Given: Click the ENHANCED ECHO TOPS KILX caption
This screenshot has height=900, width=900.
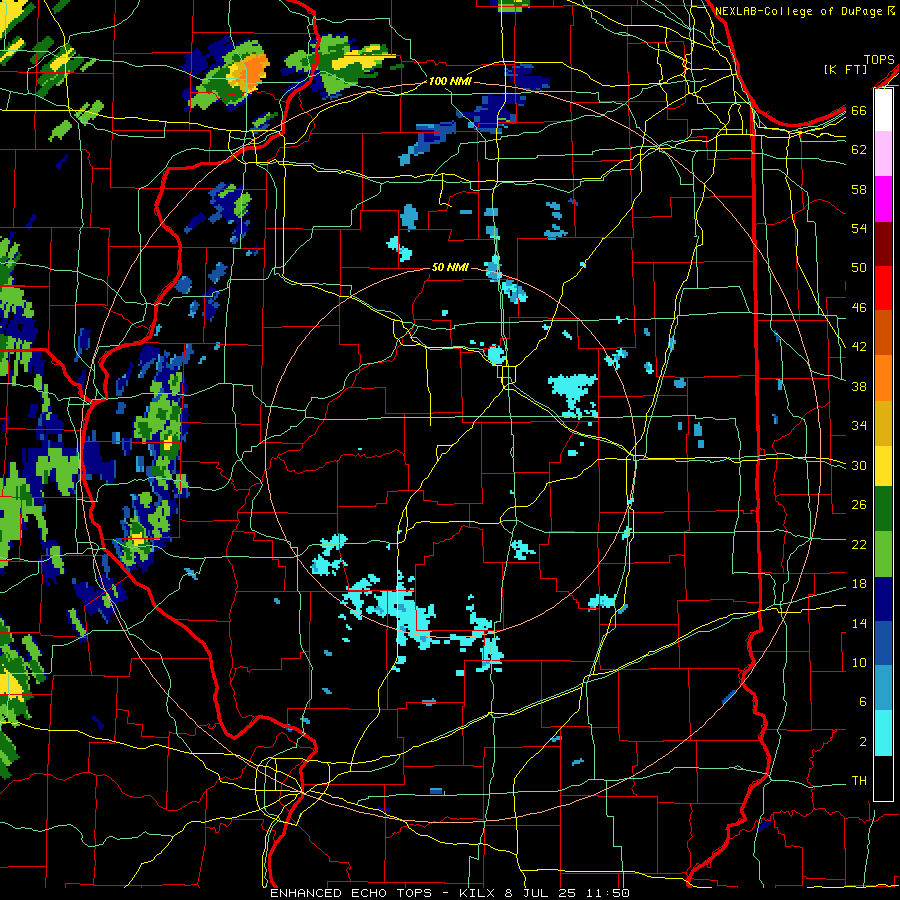Looking at the screenshot, I should [449, 893].
